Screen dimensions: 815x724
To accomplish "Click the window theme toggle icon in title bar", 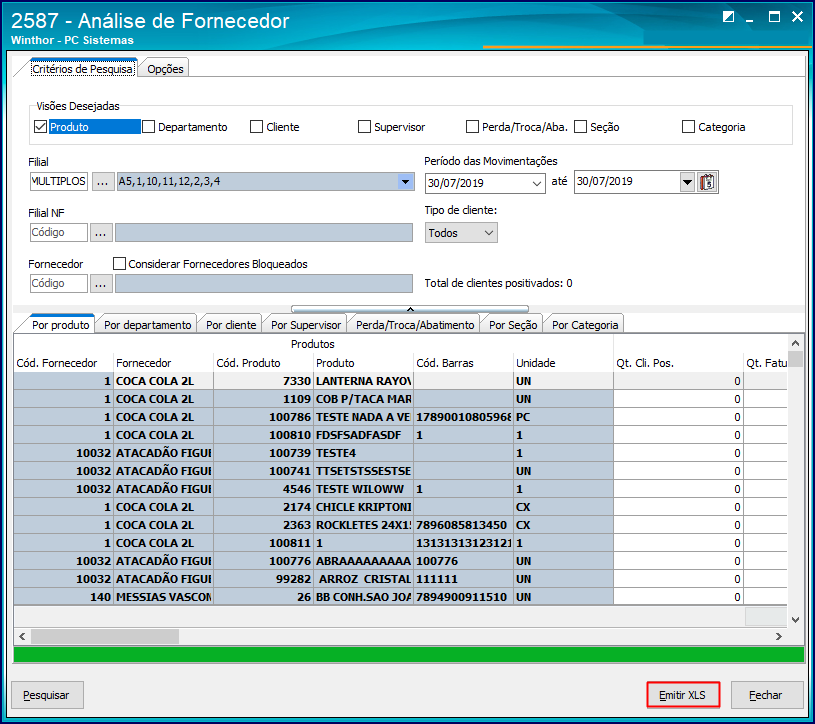I will coord(728,17).
